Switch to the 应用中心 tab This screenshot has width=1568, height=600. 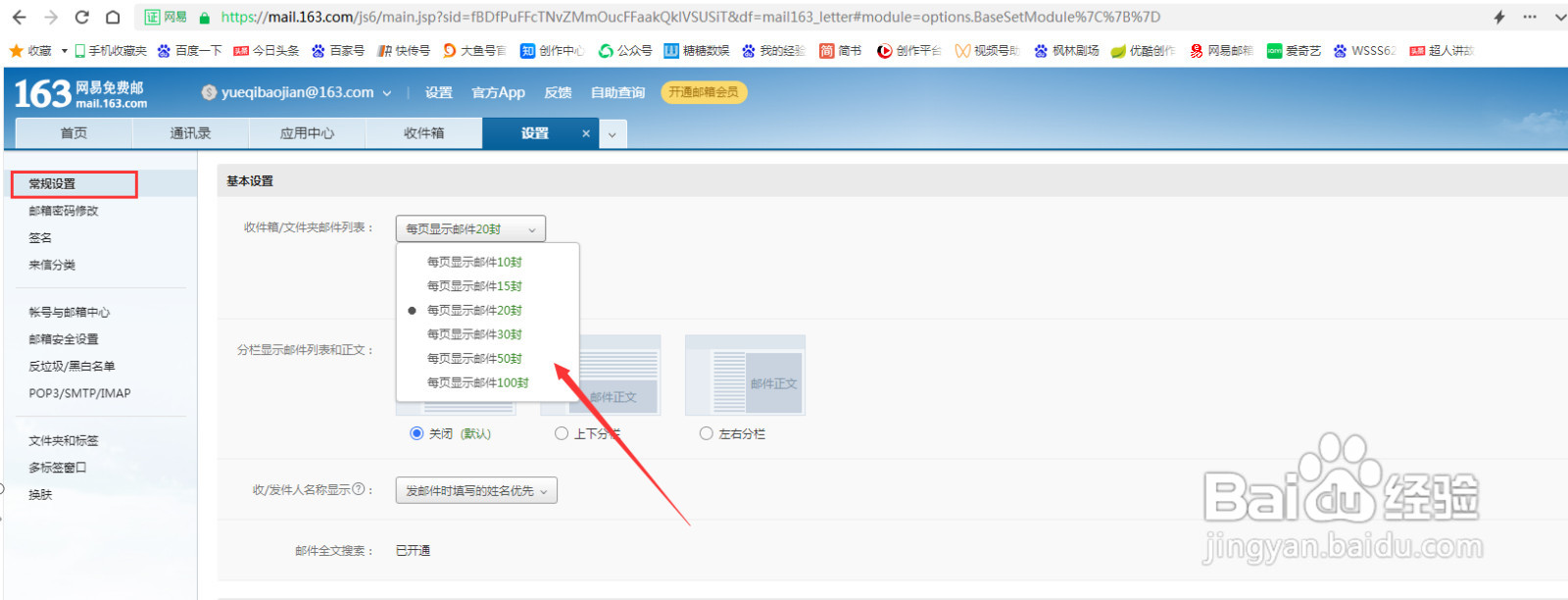click(307, 133)
